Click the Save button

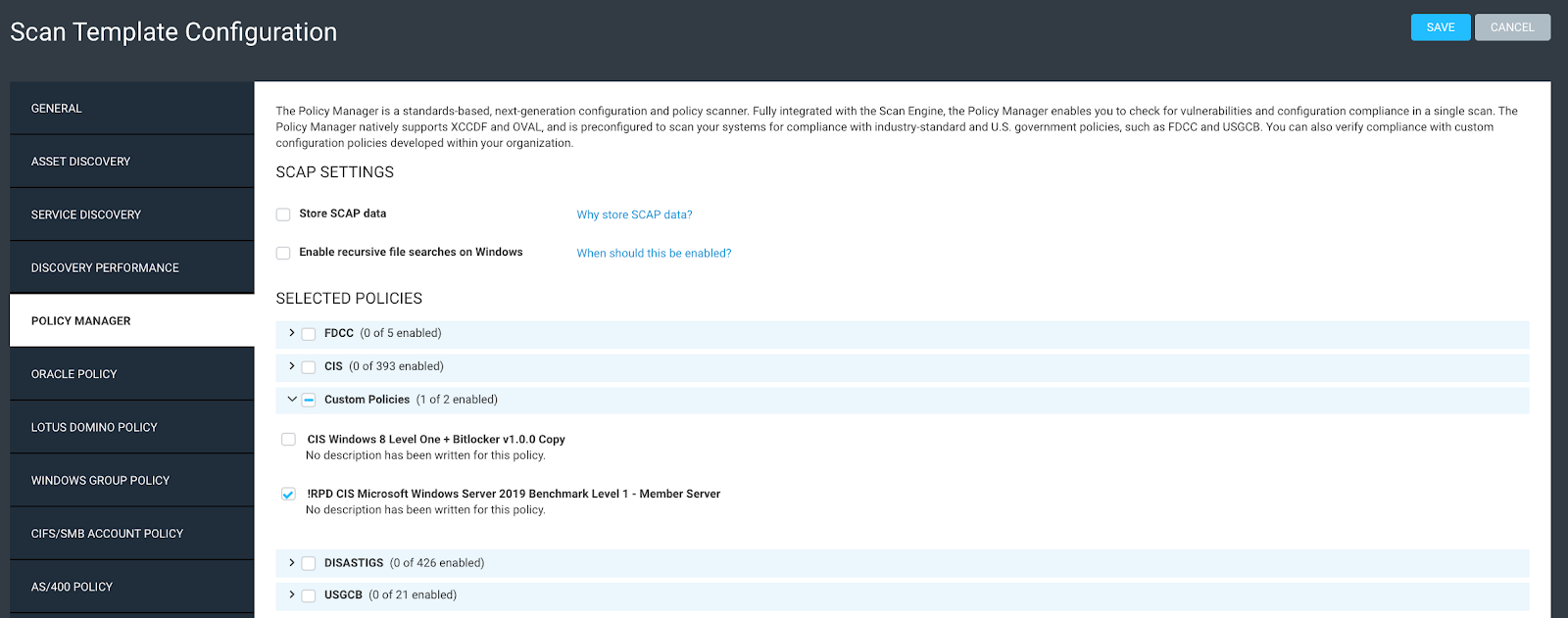[x=1440, y=27]
